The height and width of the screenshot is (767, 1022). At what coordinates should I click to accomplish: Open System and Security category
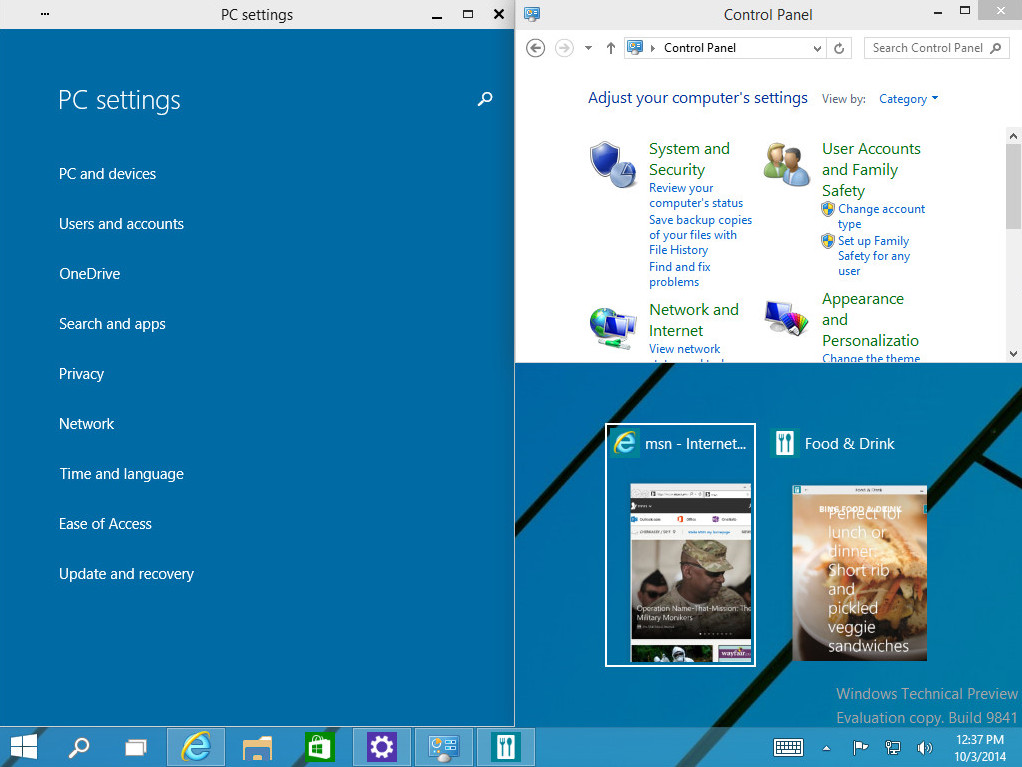coord(689,159)
